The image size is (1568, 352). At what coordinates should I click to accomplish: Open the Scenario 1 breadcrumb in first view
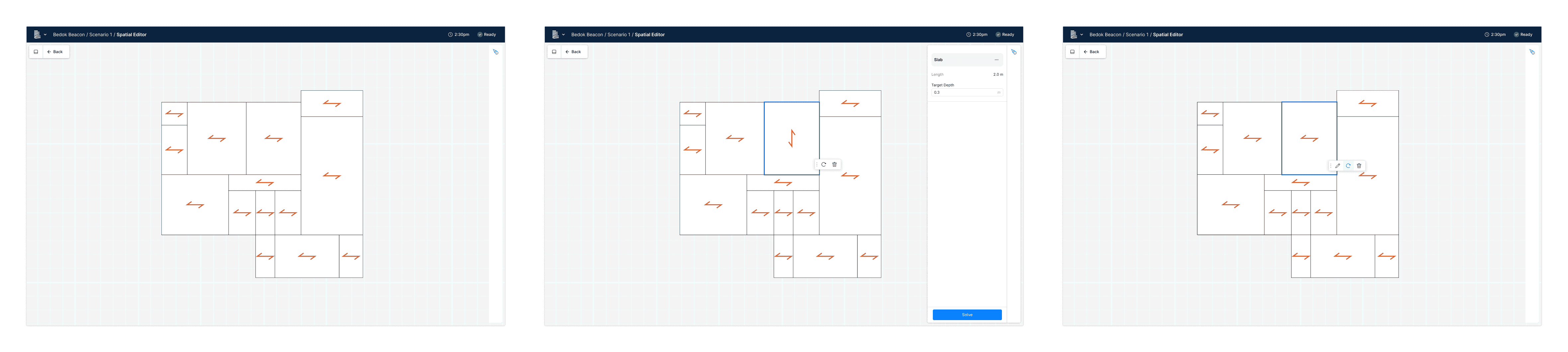(100, 35)
